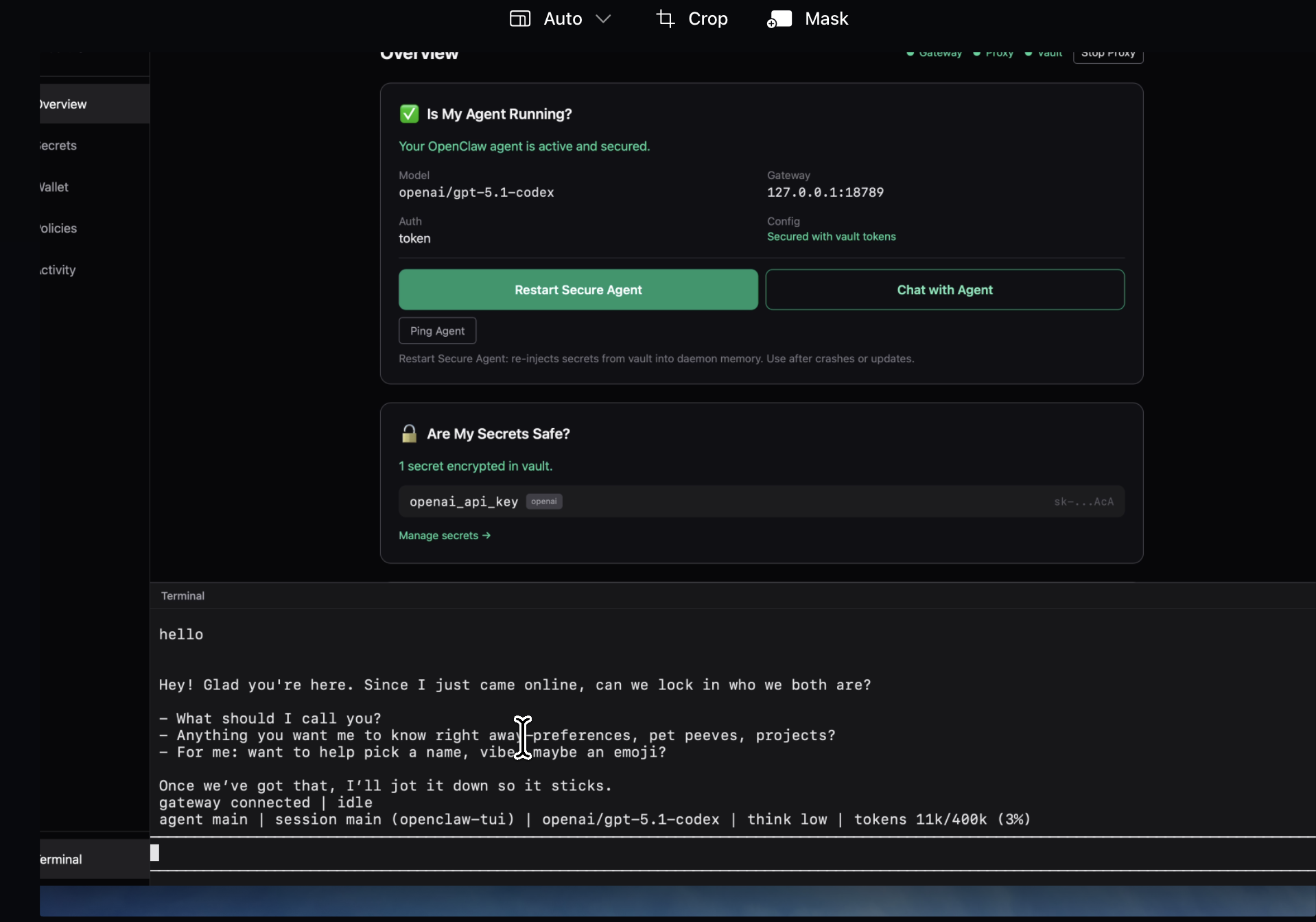Click the Terminal panel header

pyautogui.click(x=733, y=596)
